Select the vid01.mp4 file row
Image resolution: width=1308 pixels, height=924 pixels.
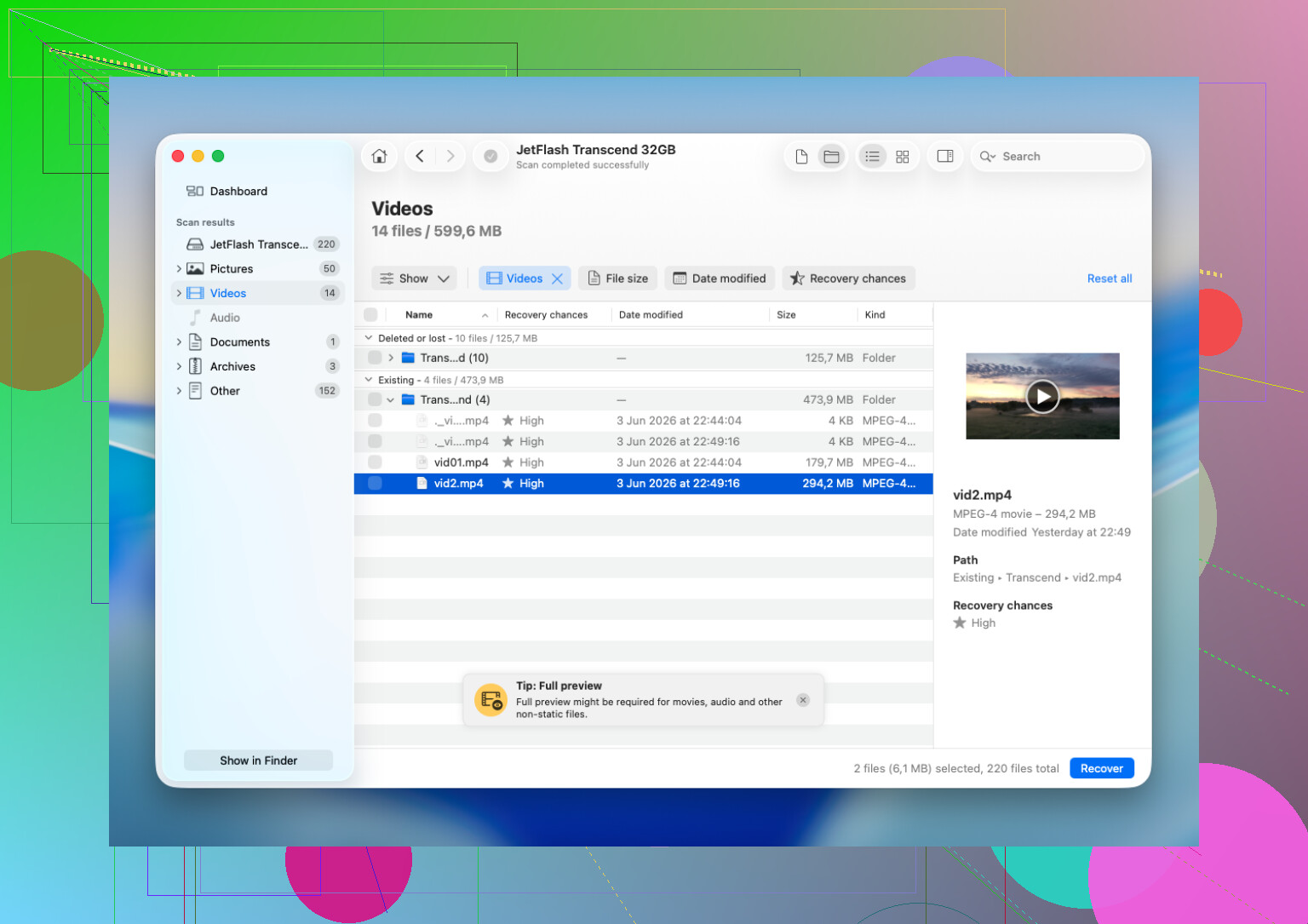644,462
